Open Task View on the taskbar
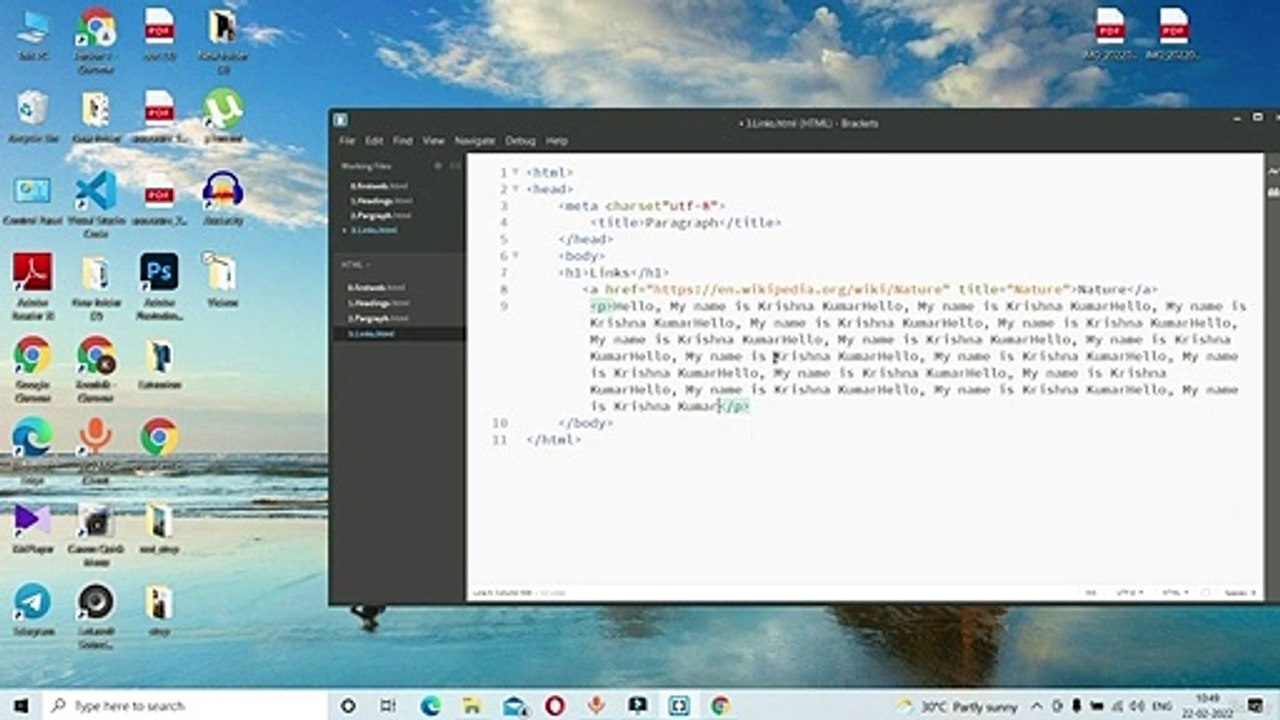The width and height of the screenshot is (1280, 720). pyautogui.click(x=388, y=705)
